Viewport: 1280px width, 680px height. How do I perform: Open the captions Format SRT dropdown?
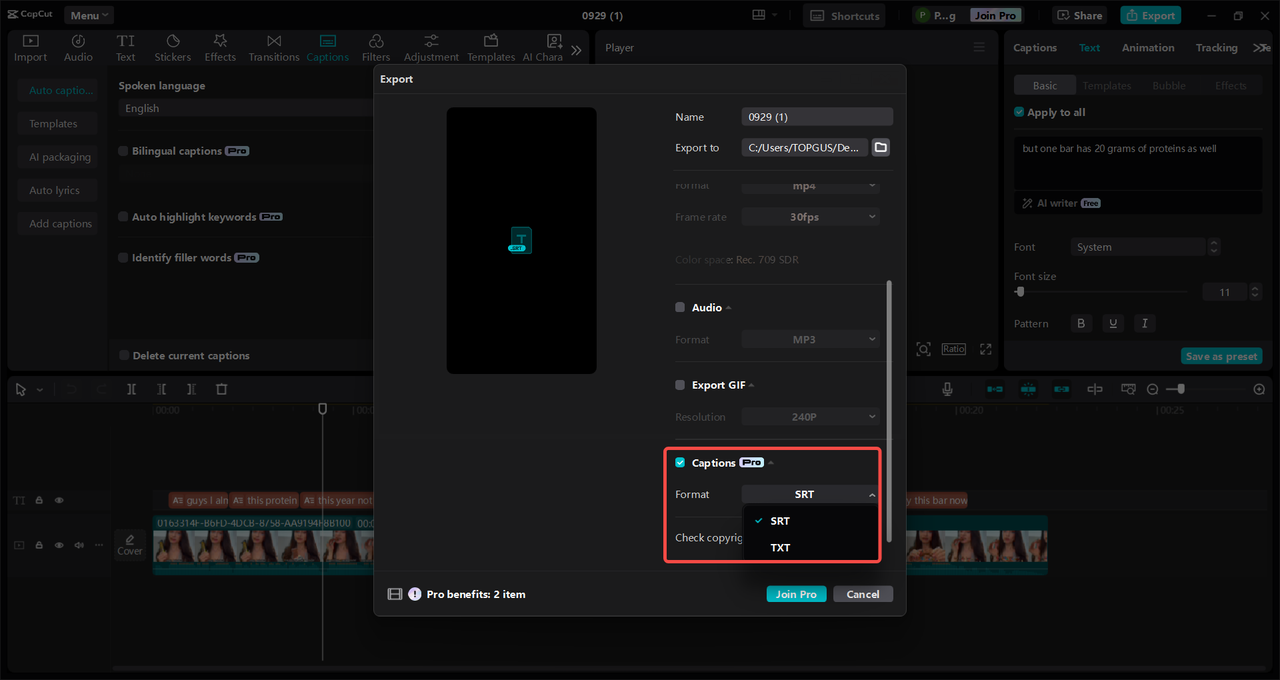point(811,494)
